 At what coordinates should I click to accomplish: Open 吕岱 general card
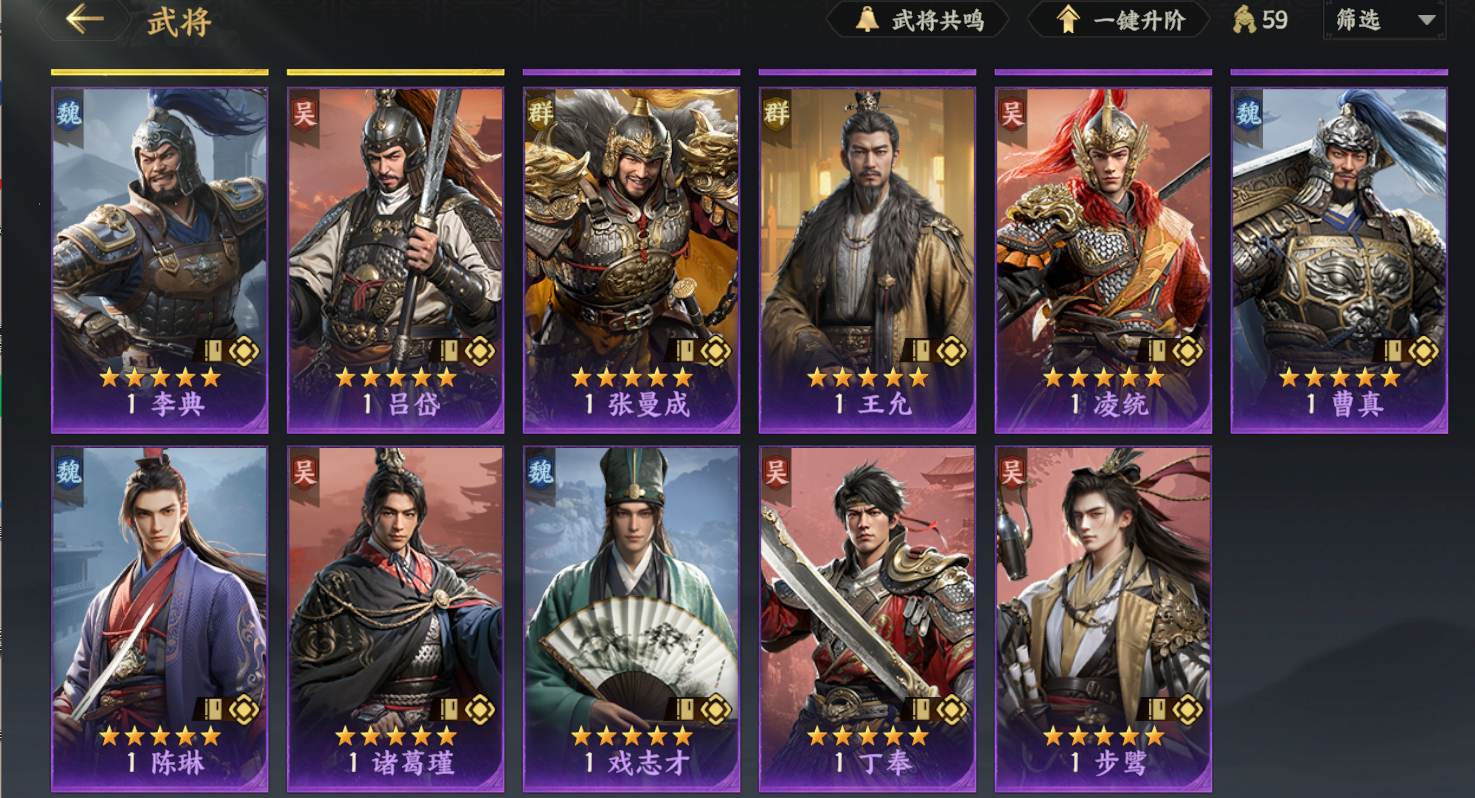click(x=396, y=260)
